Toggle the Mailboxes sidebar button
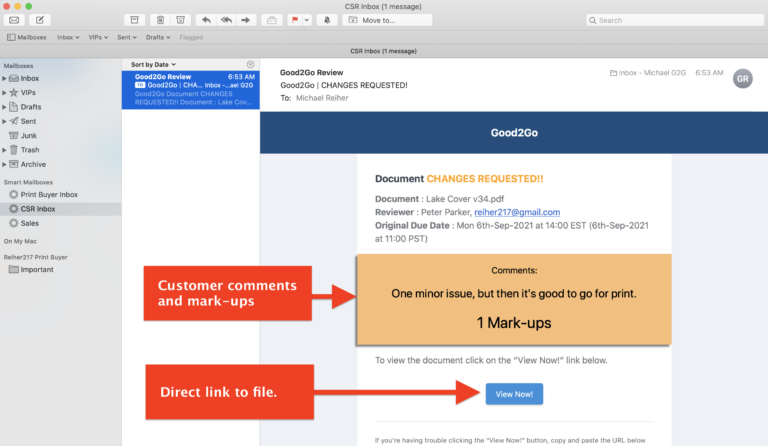The width and height of the screenshot is (768, 446). tap(26, 37)
